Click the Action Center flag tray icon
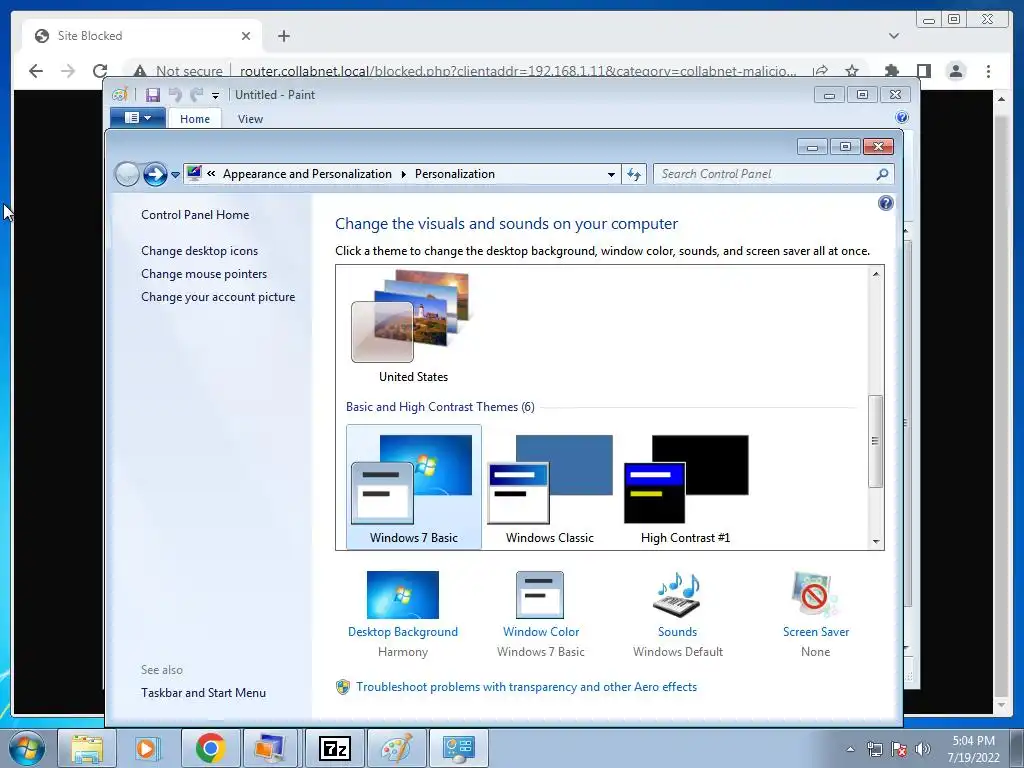 point(899,749)
